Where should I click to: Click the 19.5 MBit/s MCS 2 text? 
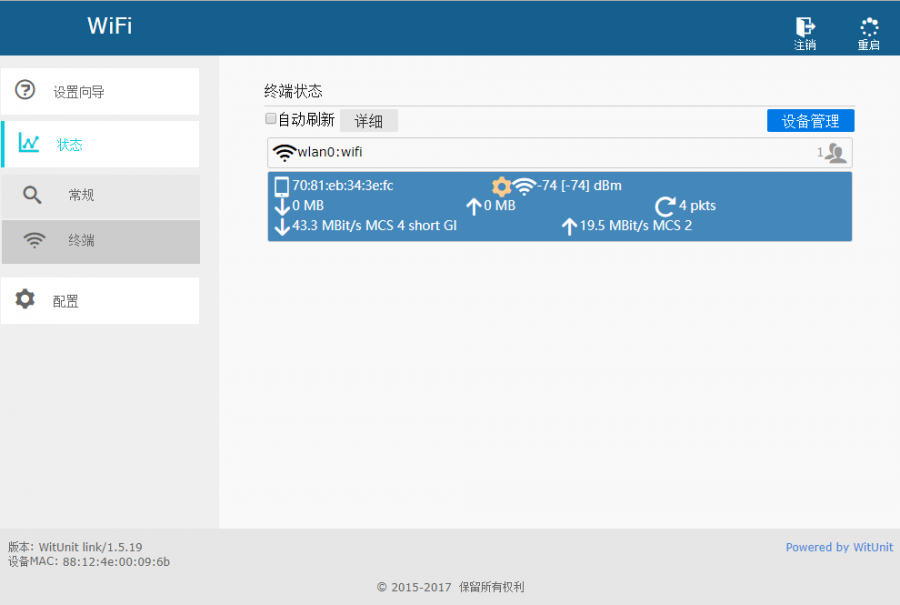[636, 226]
